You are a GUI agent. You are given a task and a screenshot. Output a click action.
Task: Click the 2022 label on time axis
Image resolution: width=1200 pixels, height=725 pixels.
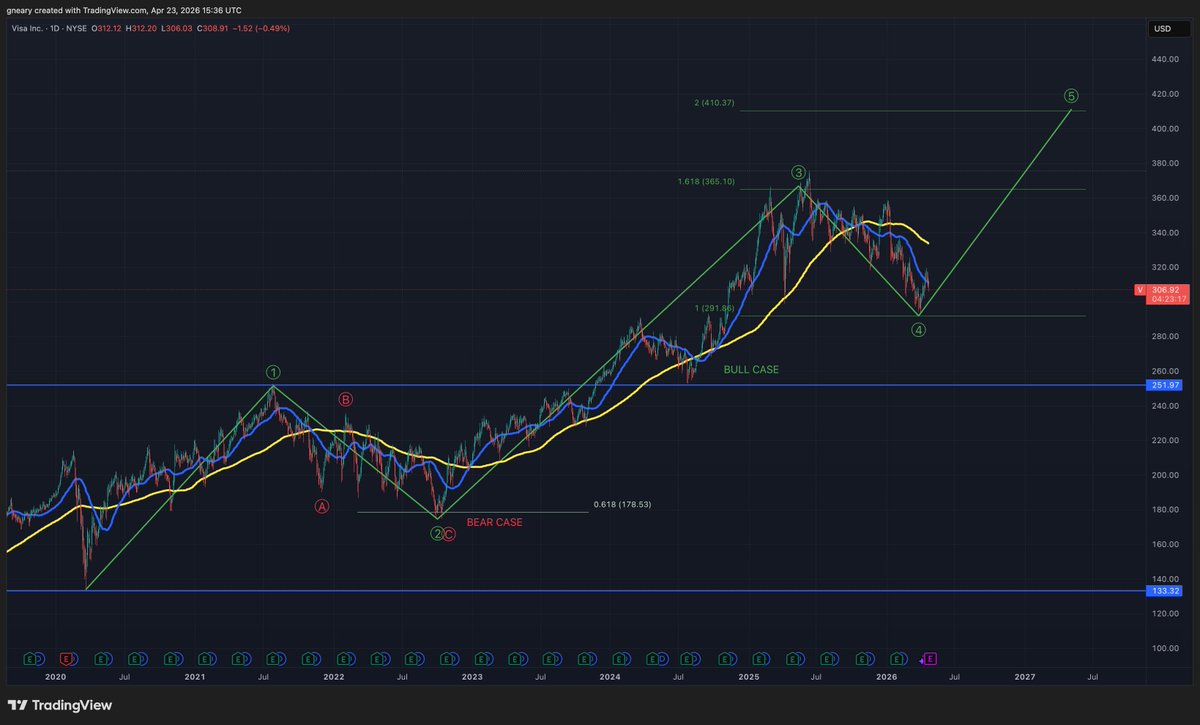[x=333, y=677]
